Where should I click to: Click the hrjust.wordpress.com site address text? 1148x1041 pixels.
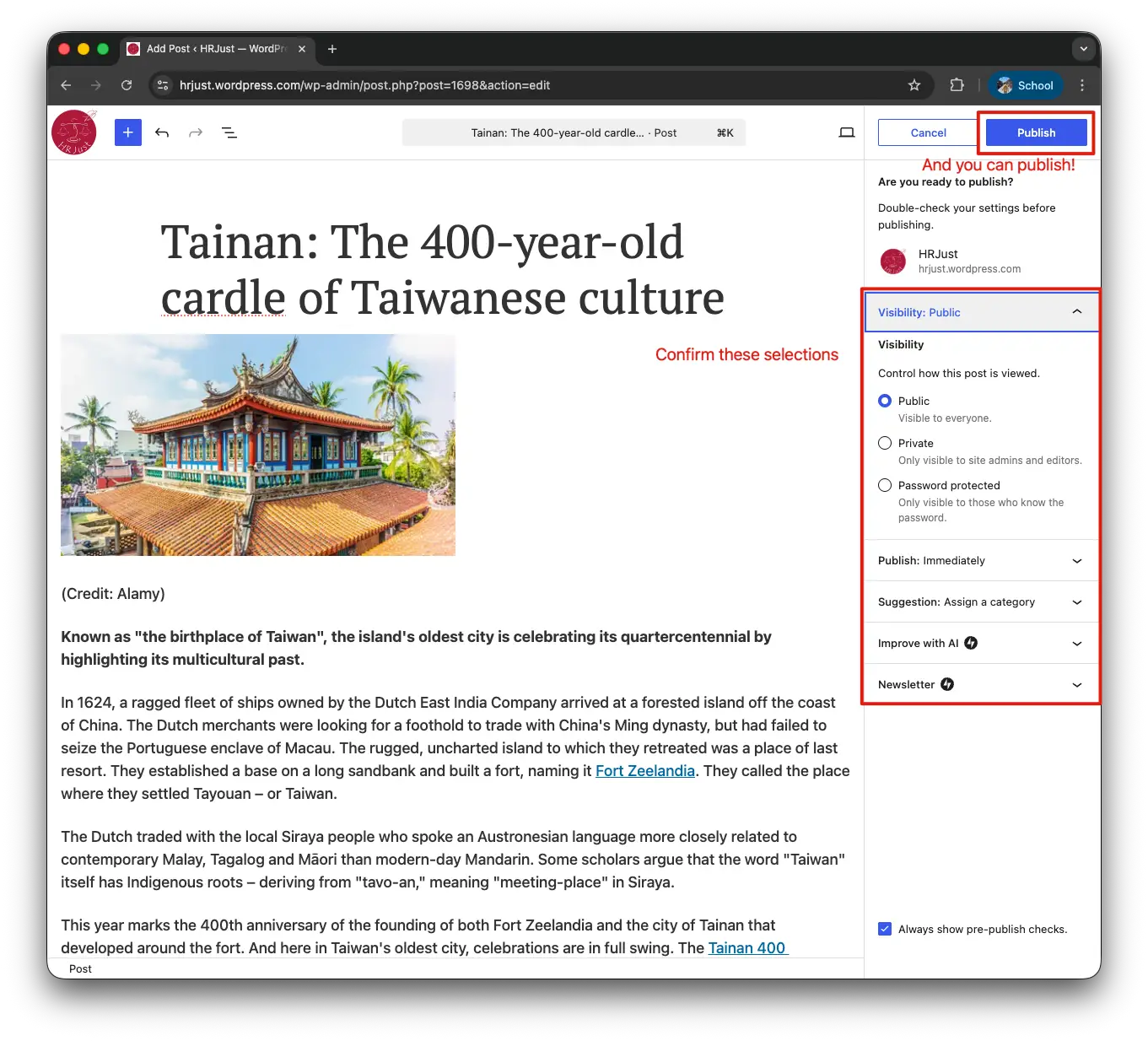click(969, 269)
